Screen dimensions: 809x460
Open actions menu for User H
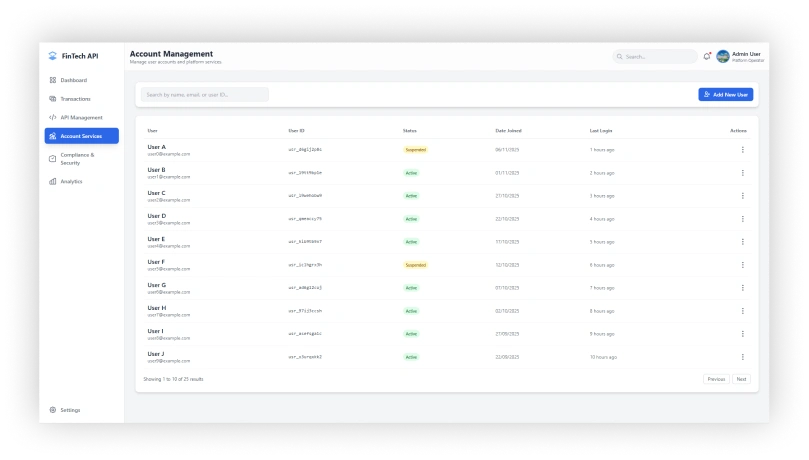742,310
